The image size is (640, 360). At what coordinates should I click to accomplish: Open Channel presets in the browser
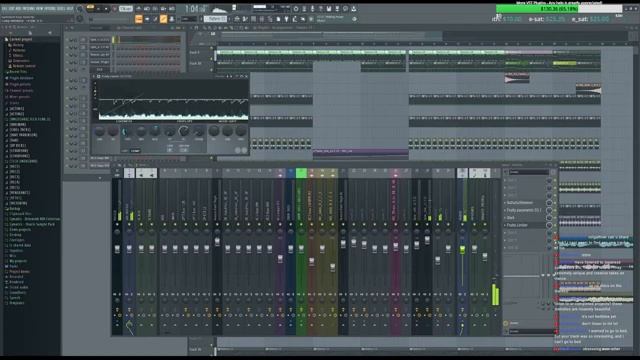pos(20,91)
